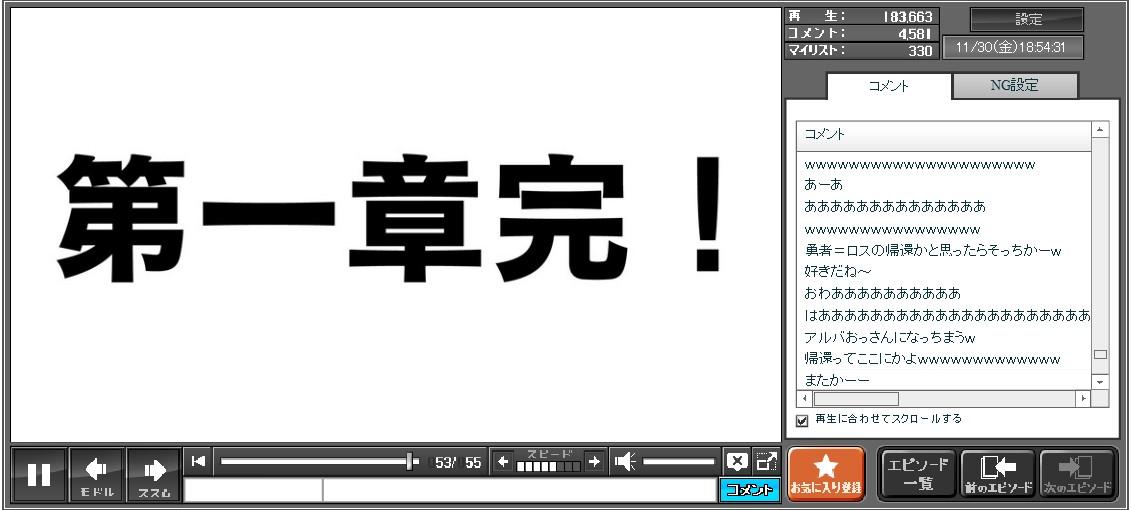Increase playback speed with right arrow
The height and width of the screenshot is (510, 1131).
(594, 462)
